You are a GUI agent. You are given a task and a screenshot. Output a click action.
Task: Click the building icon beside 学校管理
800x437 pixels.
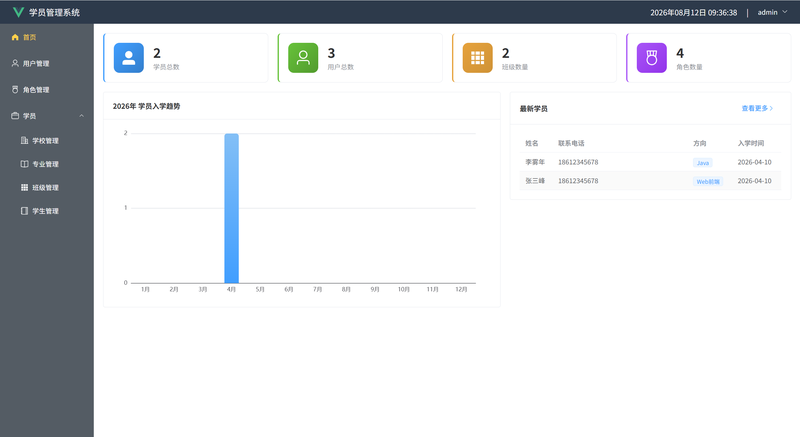[24, 140]
